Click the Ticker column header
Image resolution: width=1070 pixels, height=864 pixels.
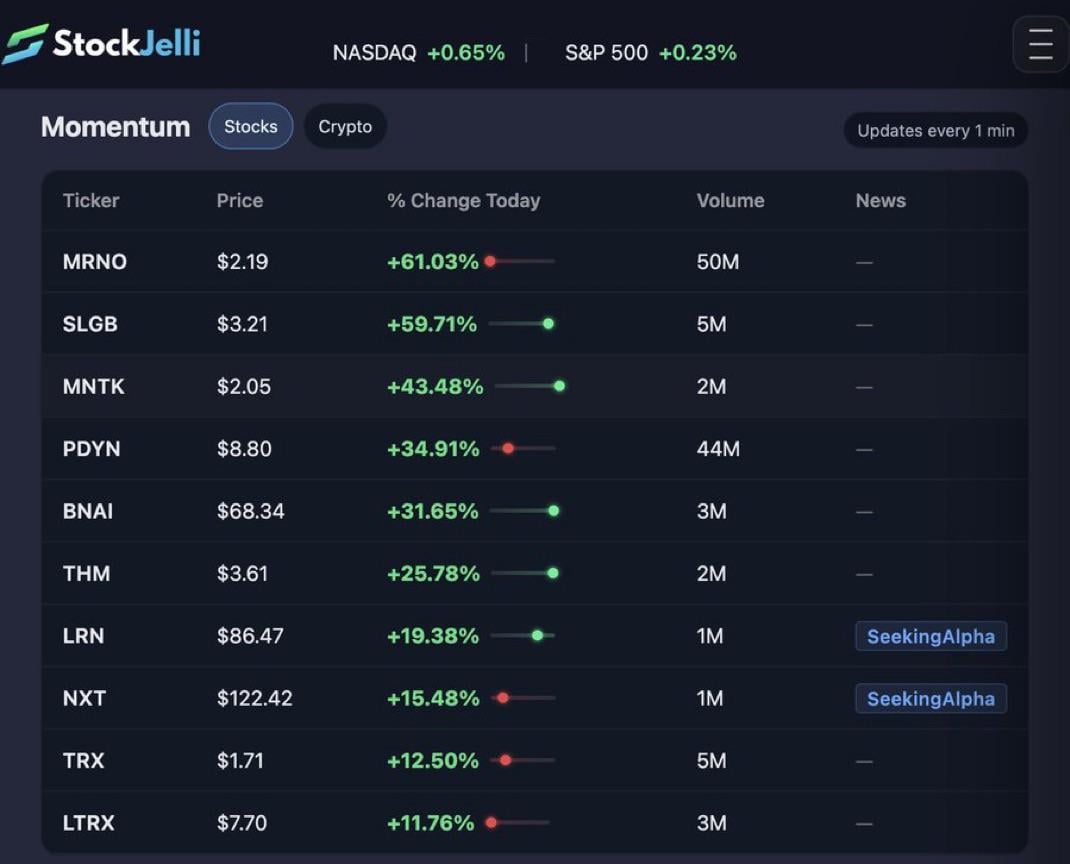[91, 200]
